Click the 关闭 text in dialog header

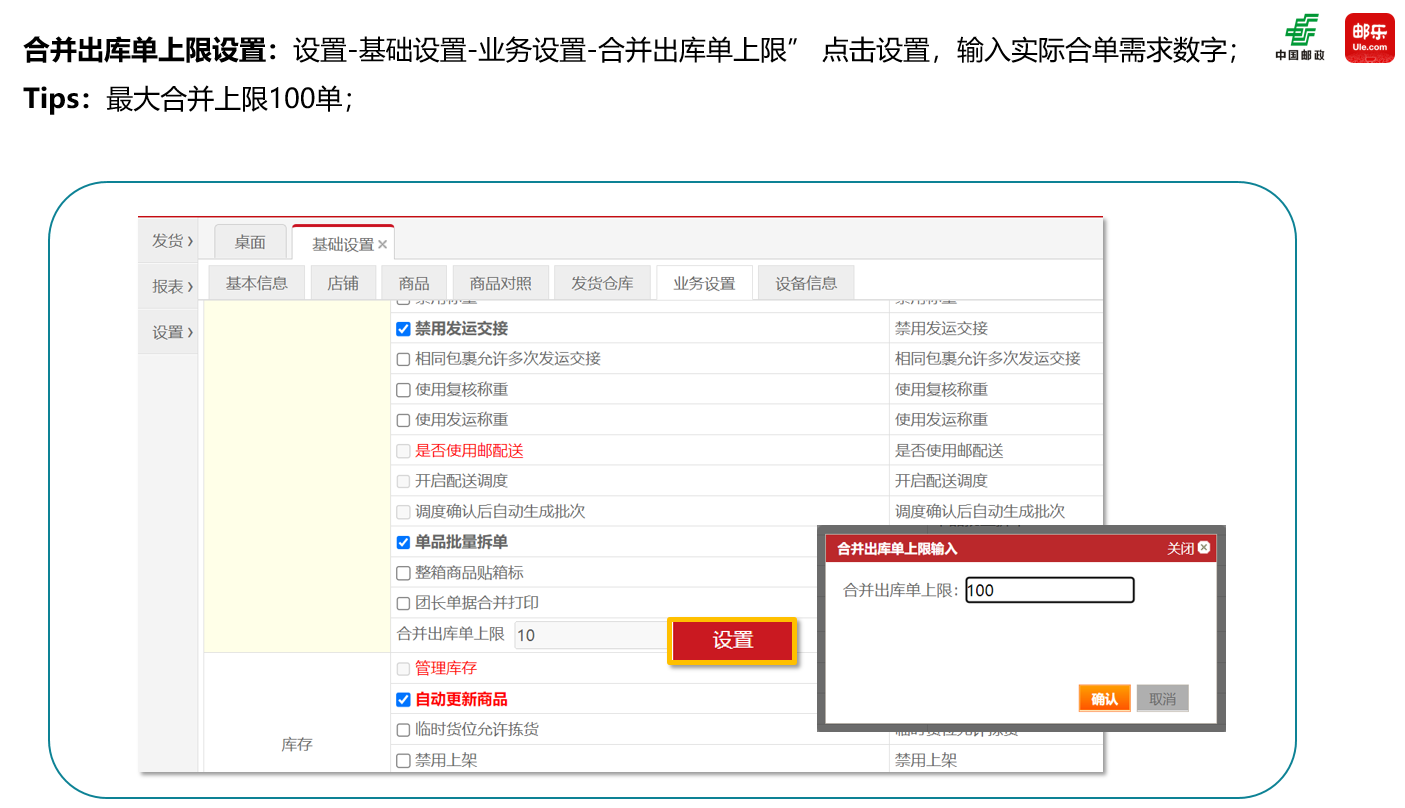1180,548
